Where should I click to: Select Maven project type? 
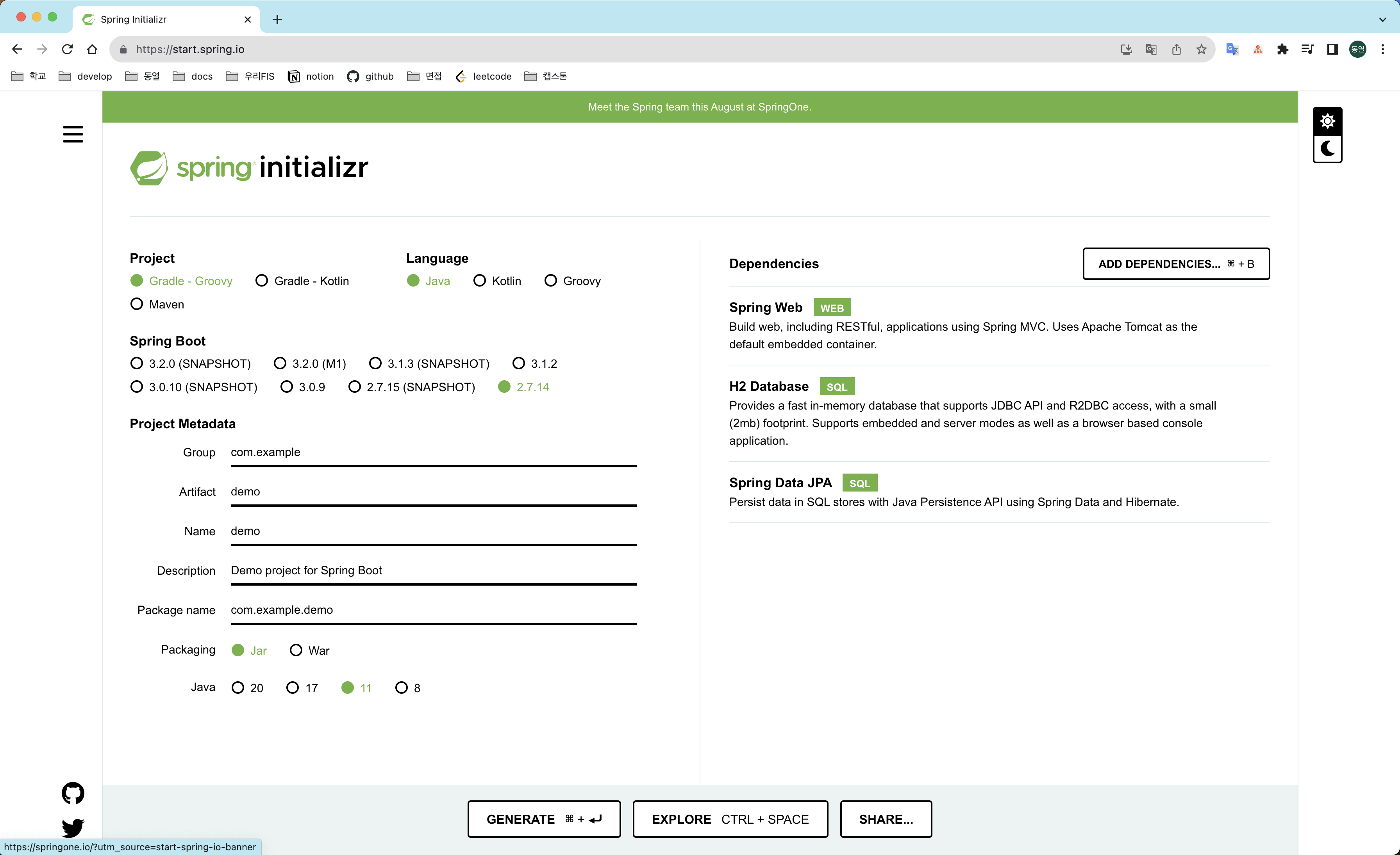[137, 304]
